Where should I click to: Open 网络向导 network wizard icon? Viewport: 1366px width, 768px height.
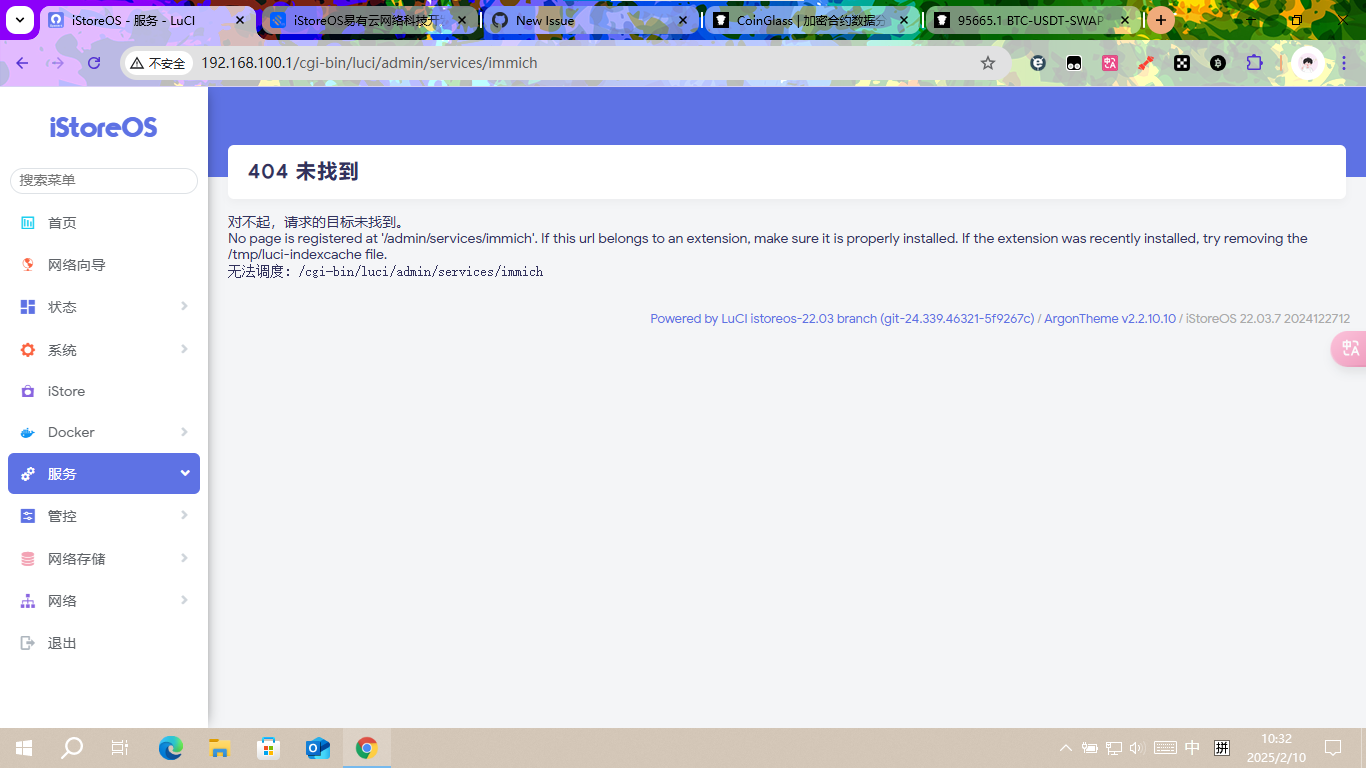click(28, 265)
